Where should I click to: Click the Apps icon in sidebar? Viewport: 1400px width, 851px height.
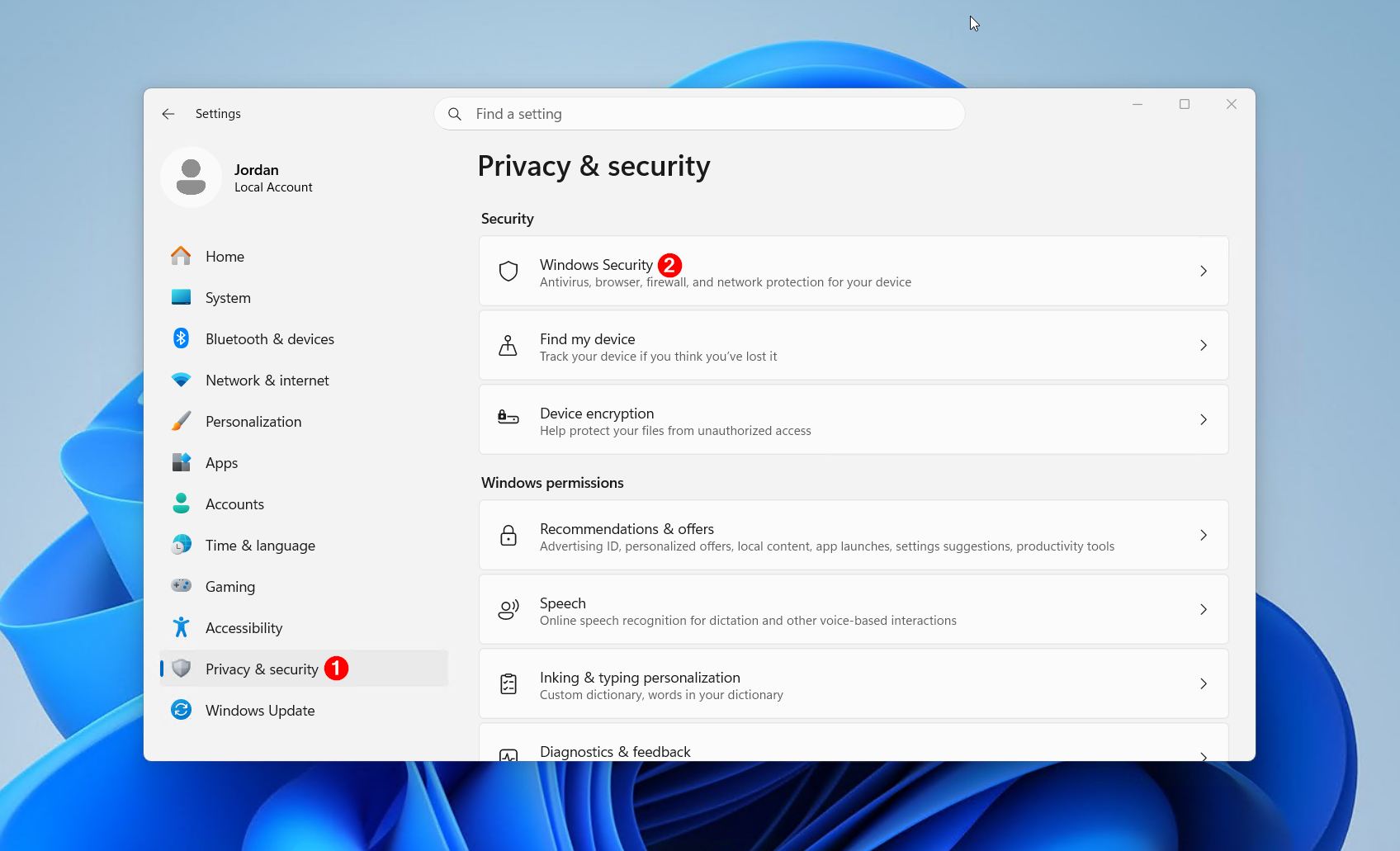click(181, 462)
